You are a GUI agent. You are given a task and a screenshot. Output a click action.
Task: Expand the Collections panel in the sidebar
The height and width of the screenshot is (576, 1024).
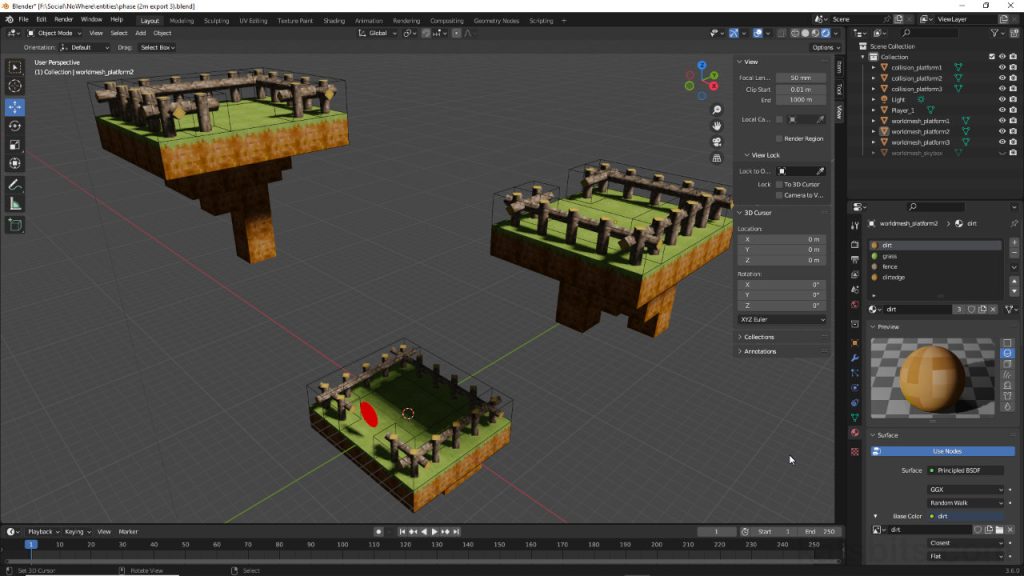tap(757, 337)
